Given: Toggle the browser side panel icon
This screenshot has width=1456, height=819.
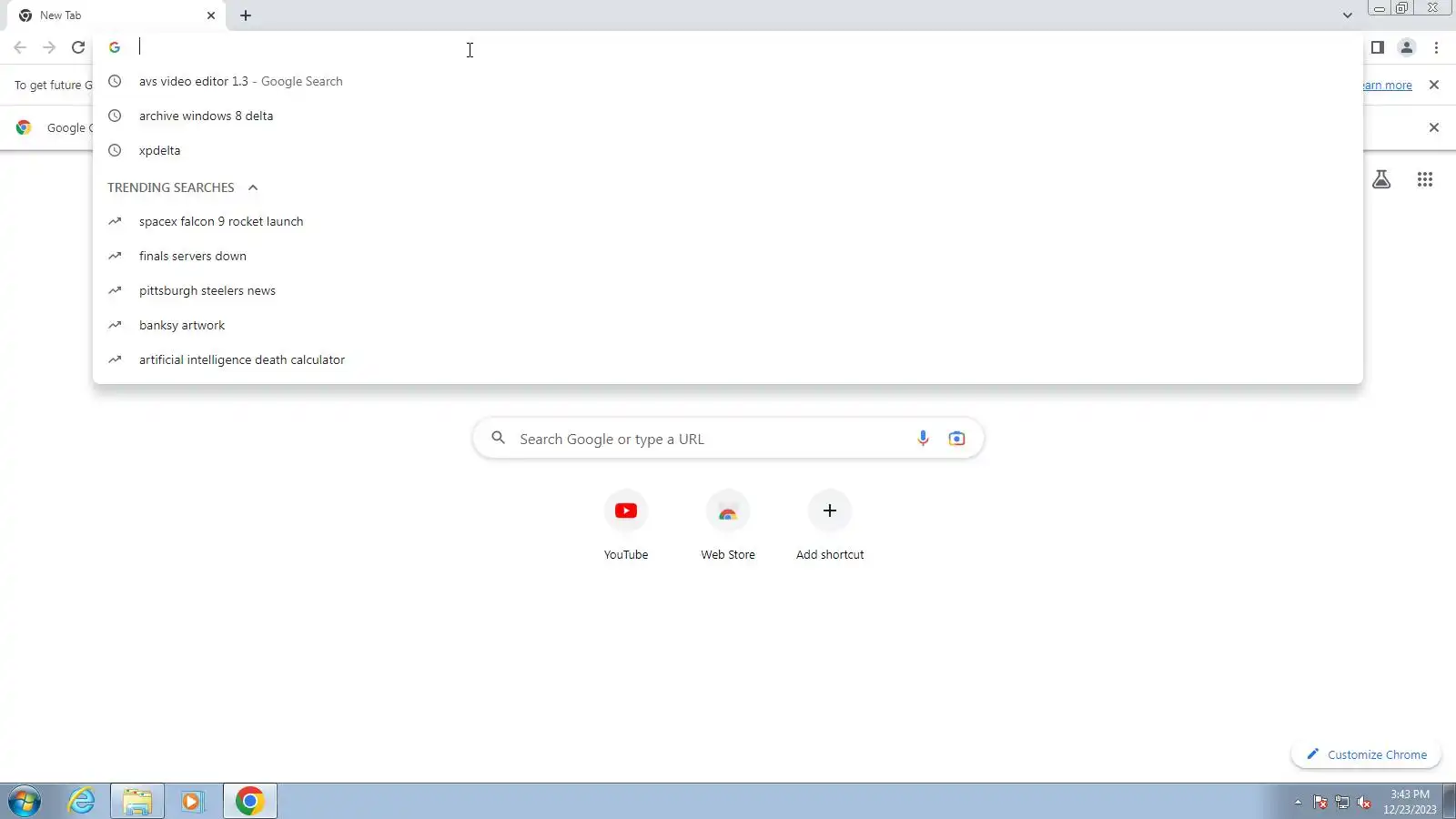Looking at the screenshot, I should point(1378,47).
